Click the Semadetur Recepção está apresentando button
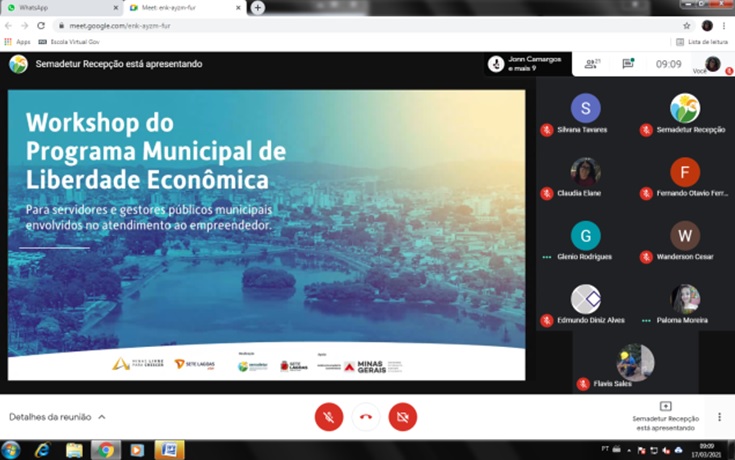735x460 pixels. [665, 416]
